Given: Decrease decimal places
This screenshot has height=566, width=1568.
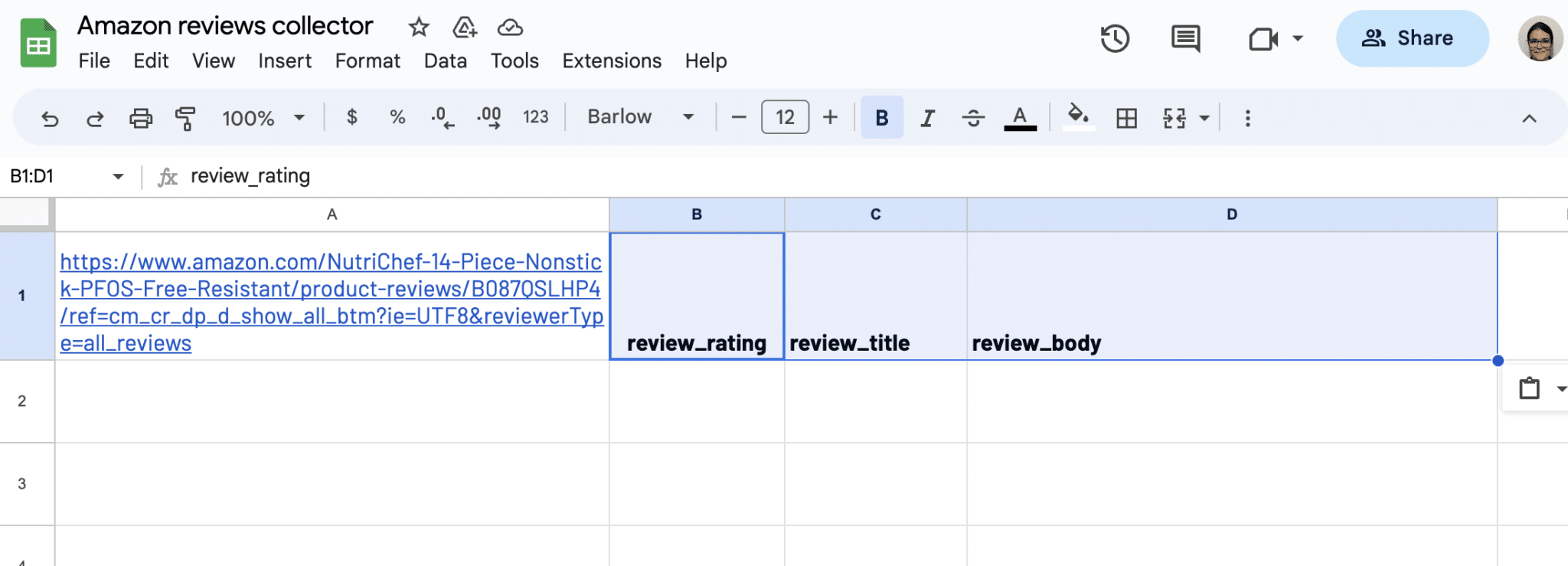Looking at the screenshot, I should click(443, 117).
